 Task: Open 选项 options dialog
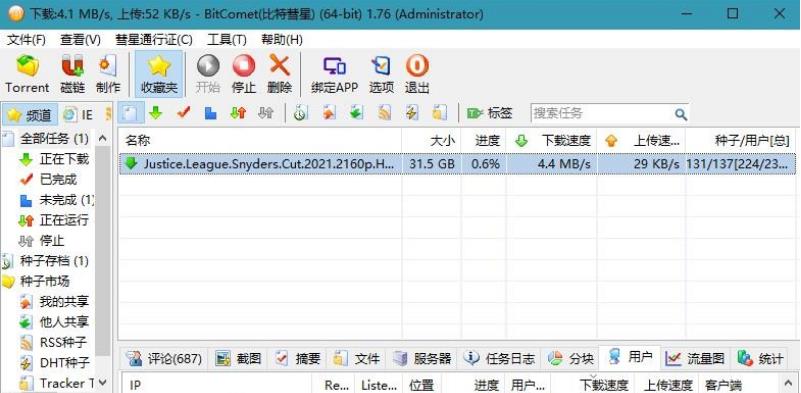coord(382,74)
